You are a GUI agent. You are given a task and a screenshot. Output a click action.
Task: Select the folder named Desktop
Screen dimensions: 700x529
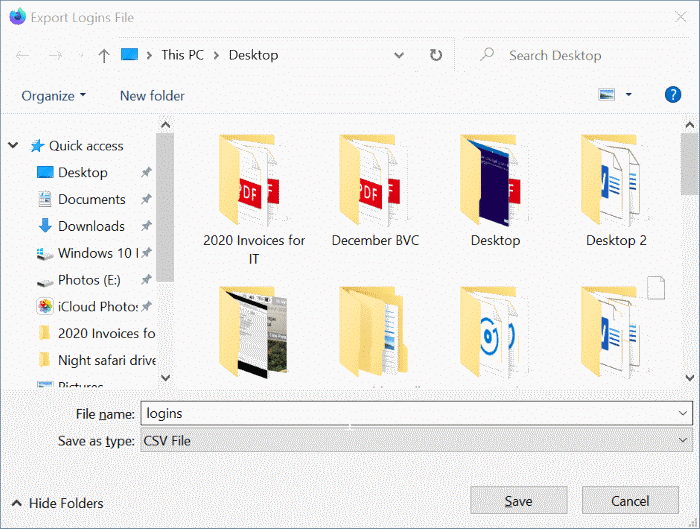coord(495,191)
